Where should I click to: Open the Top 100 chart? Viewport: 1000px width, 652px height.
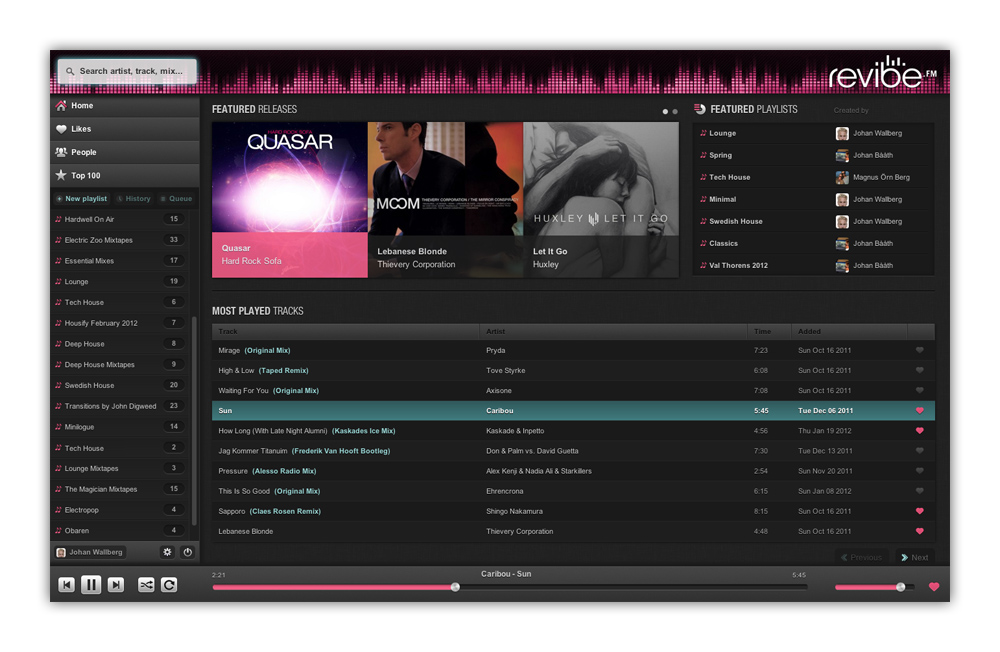(x=124, y=175)
